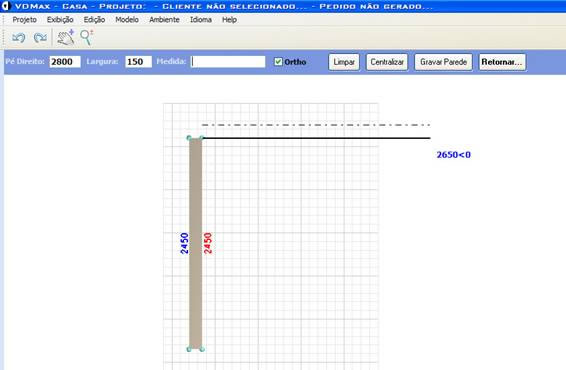Open the Exibição menu
The width and height of the screenshot is (566, 370).
(x=60, y=20)
